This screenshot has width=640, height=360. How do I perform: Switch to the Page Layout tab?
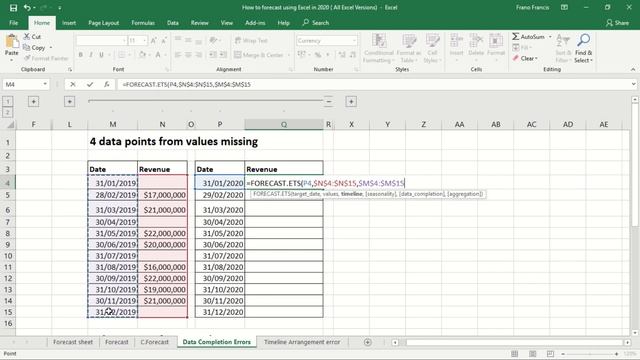point(104,23)
